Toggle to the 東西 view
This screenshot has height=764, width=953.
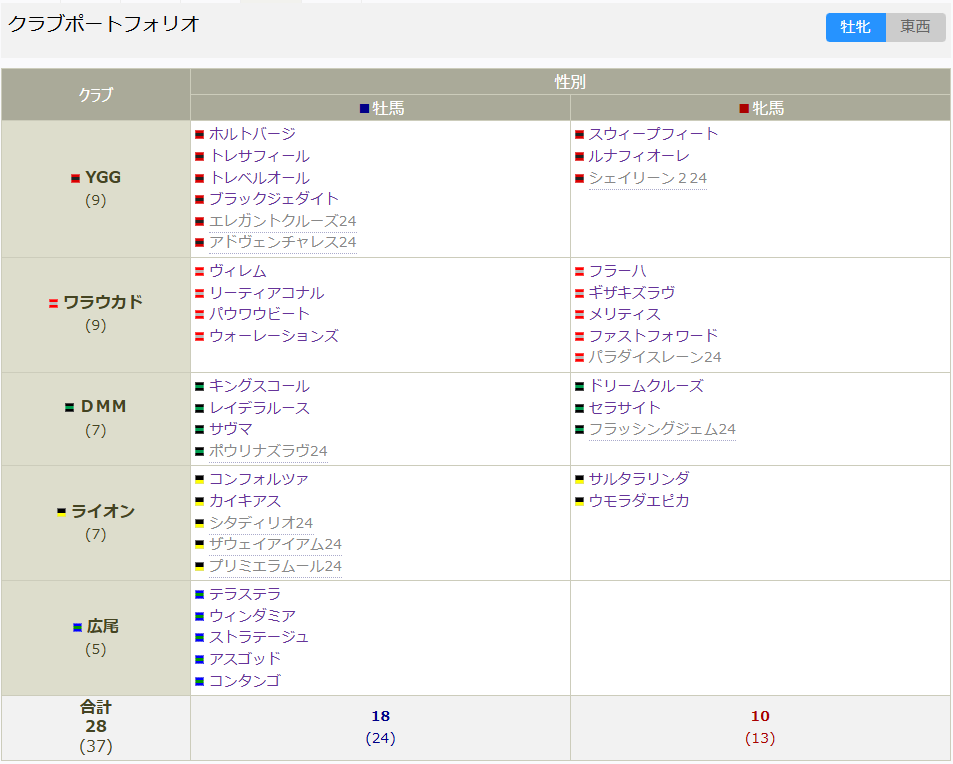(x=918, y=27)
